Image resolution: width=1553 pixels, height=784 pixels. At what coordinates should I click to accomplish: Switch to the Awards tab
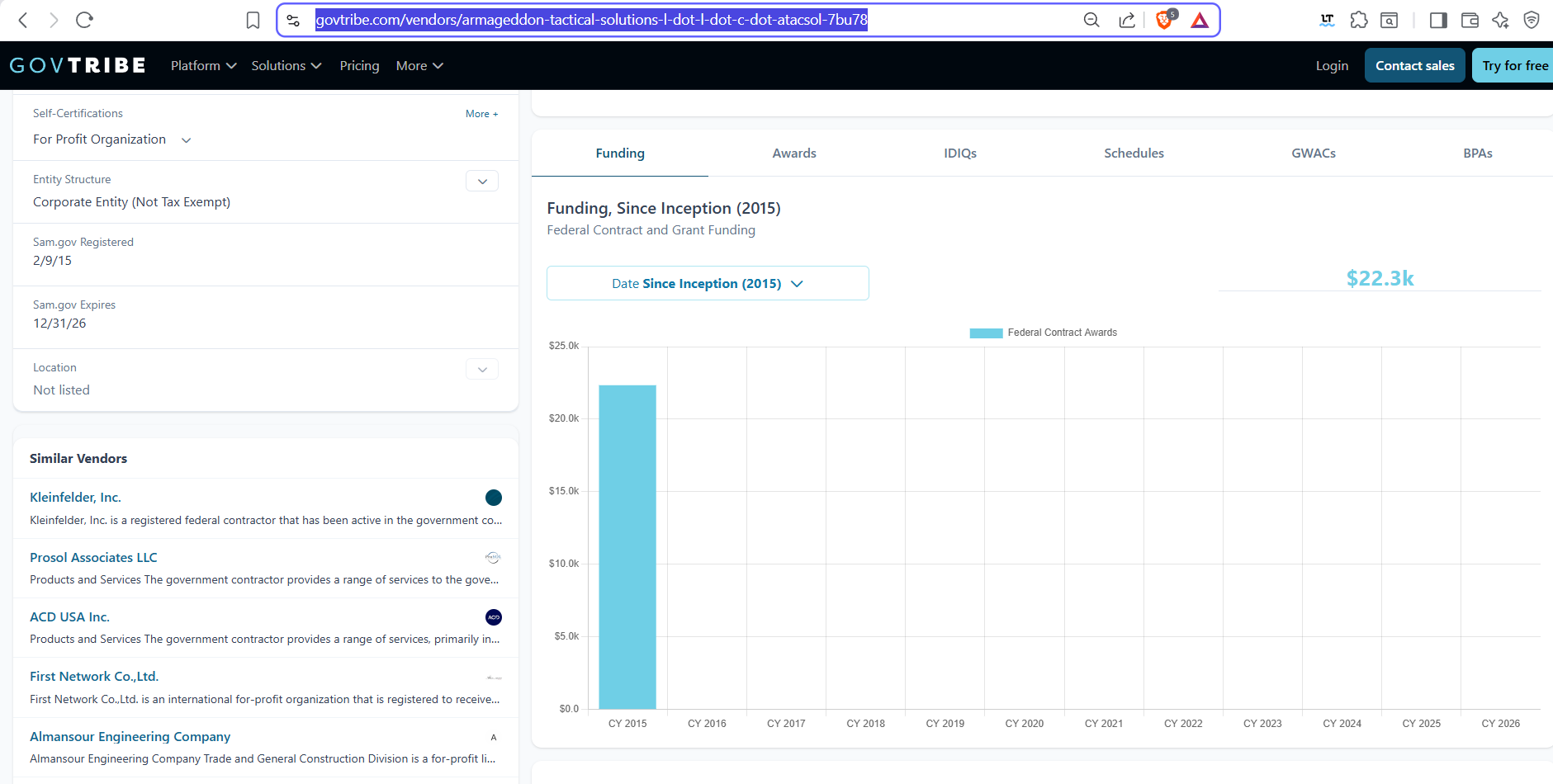(794, 153)
